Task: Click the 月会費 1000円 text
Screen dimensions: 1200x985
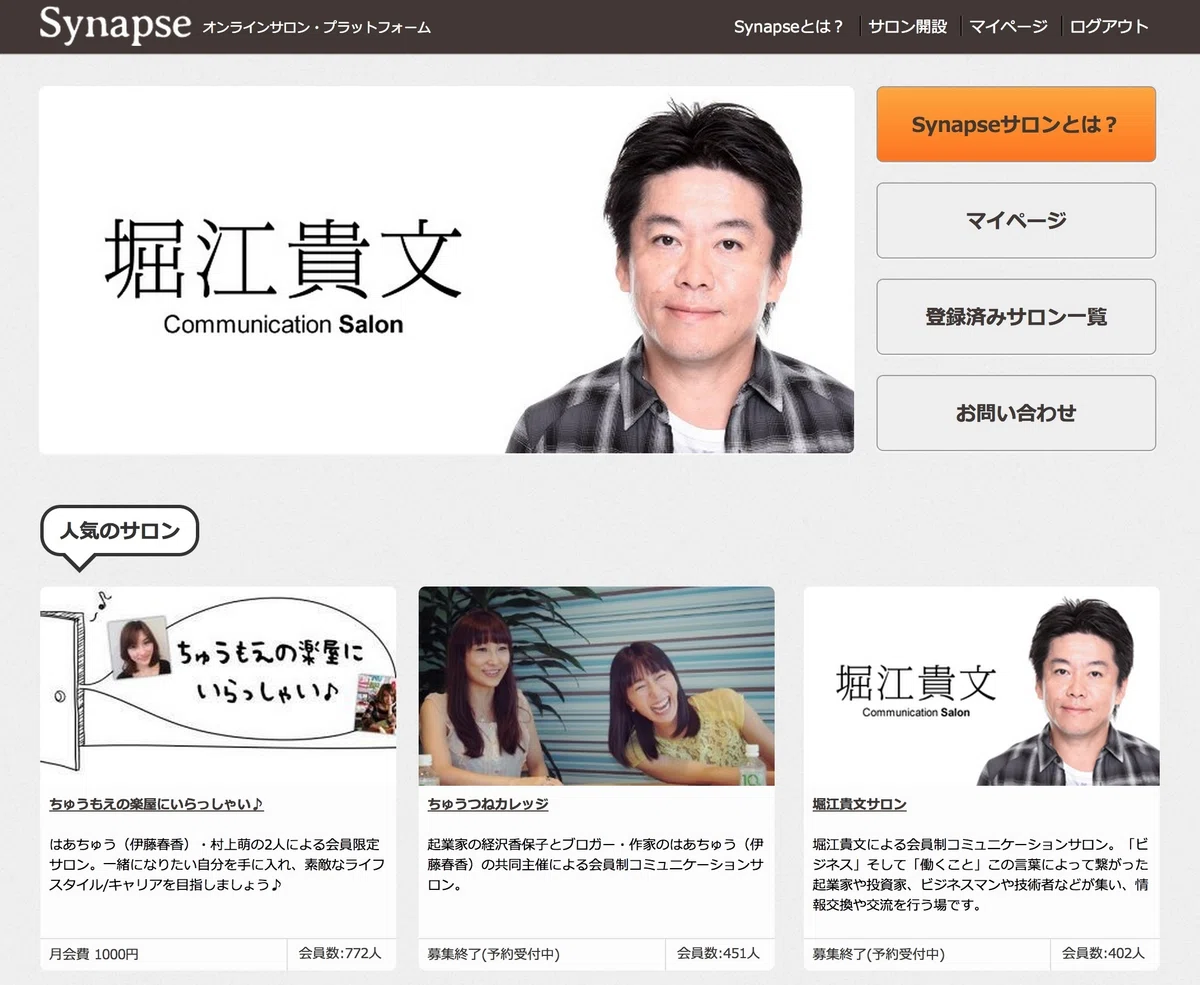Action: tap(94, 954)
